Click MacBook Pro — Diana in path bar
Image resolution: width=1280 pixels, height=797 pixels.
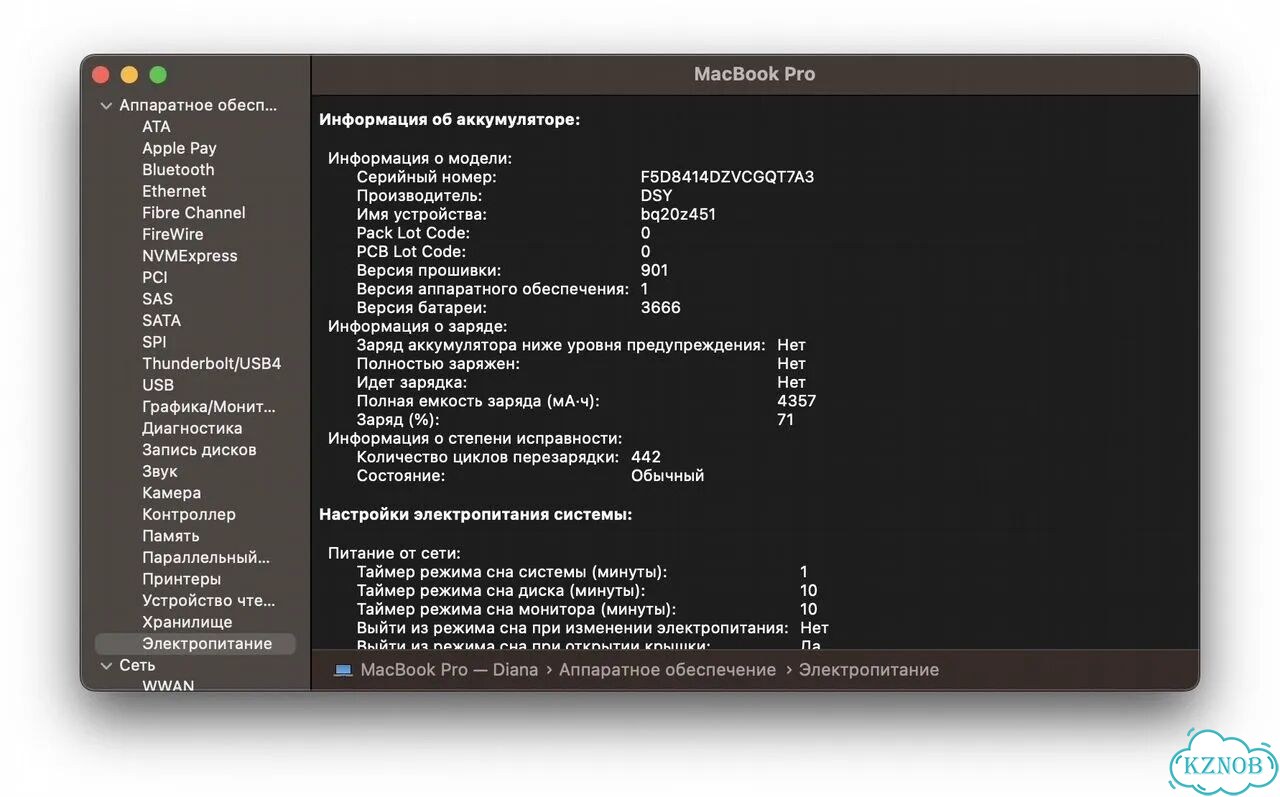tap(449, 670)
